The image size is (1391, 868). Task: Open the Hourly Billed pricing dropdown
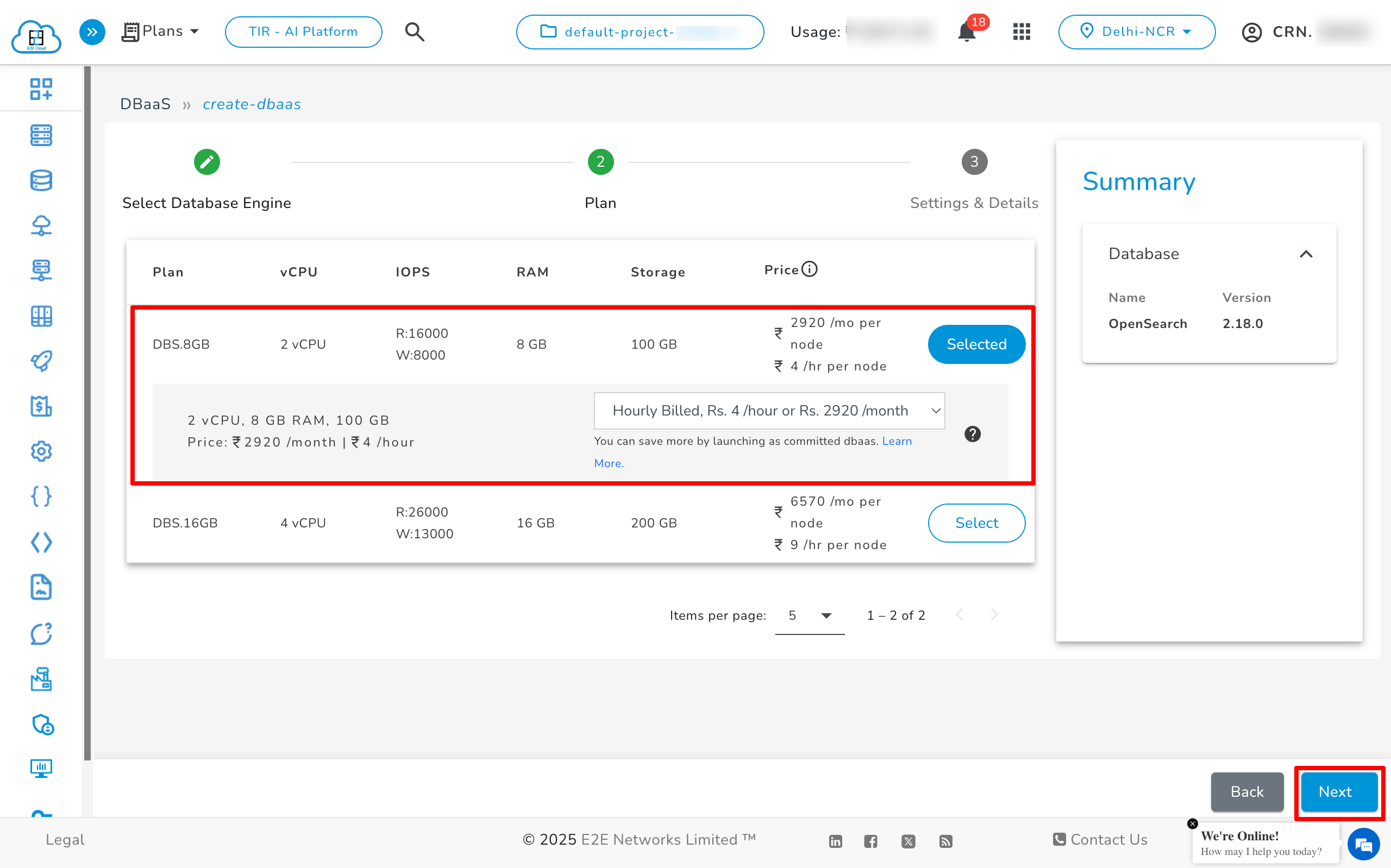point(769,411)
